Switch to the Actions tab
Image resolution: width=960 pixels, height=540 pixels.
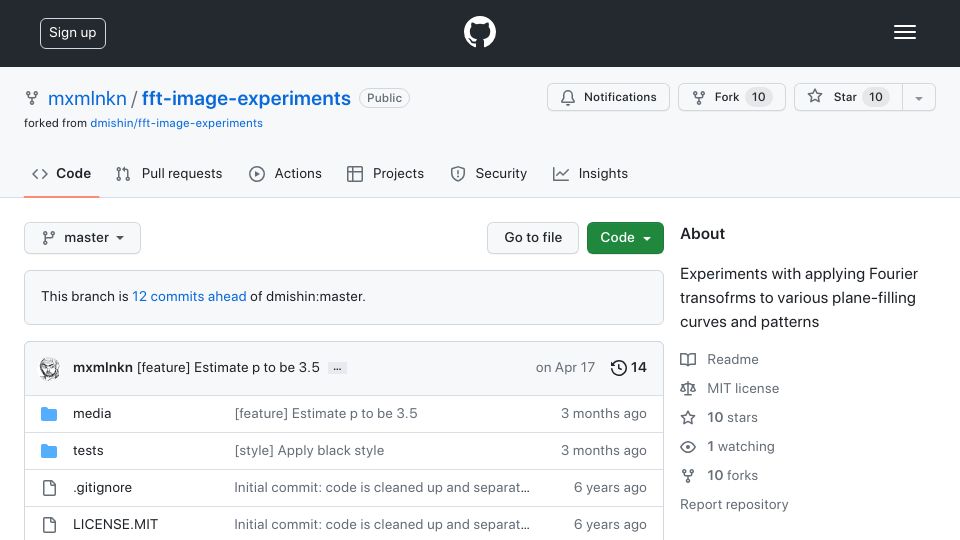[285, 174]
